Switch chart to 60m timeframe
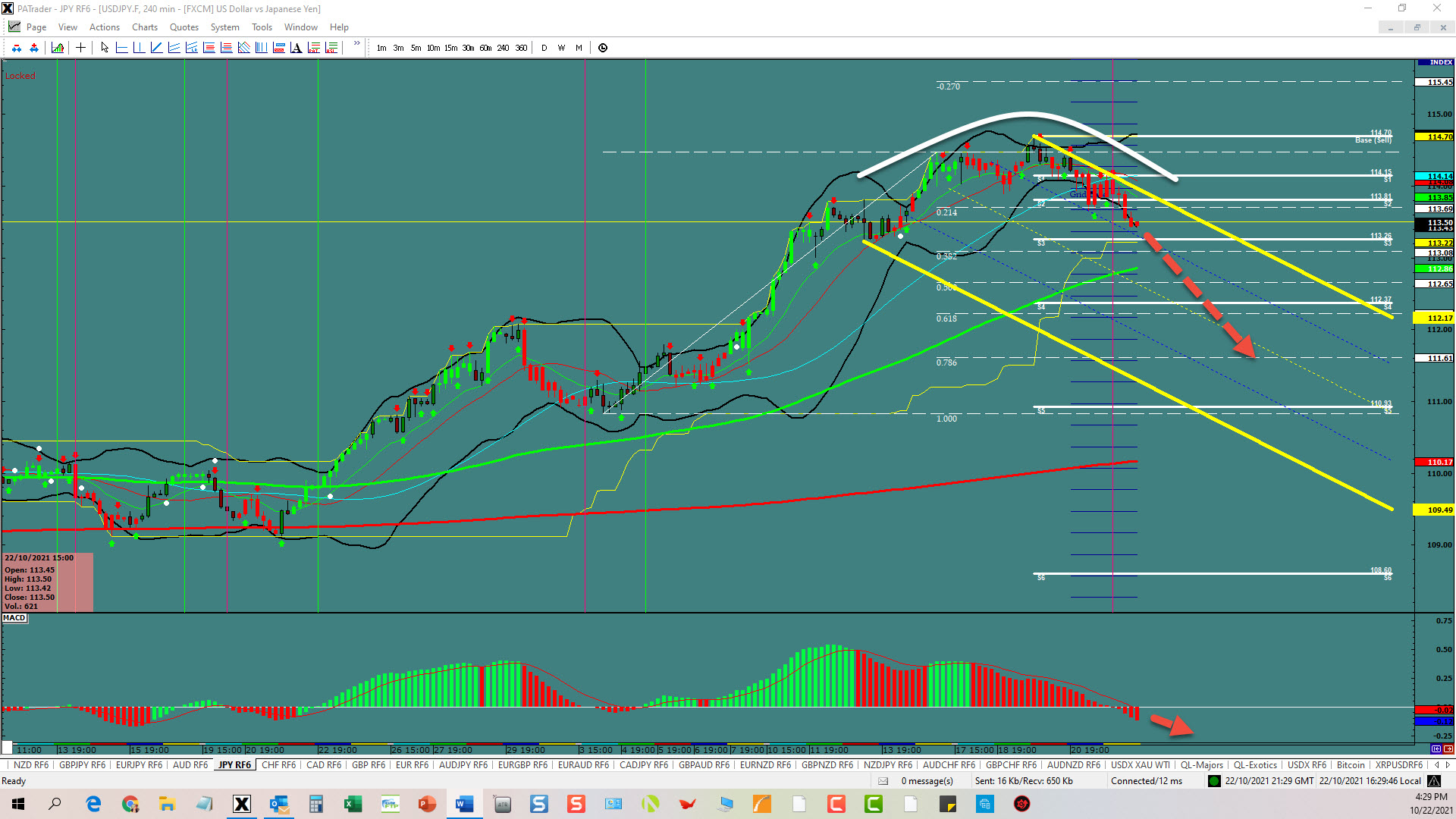1456x819 pixels. [x=486, y=48]
